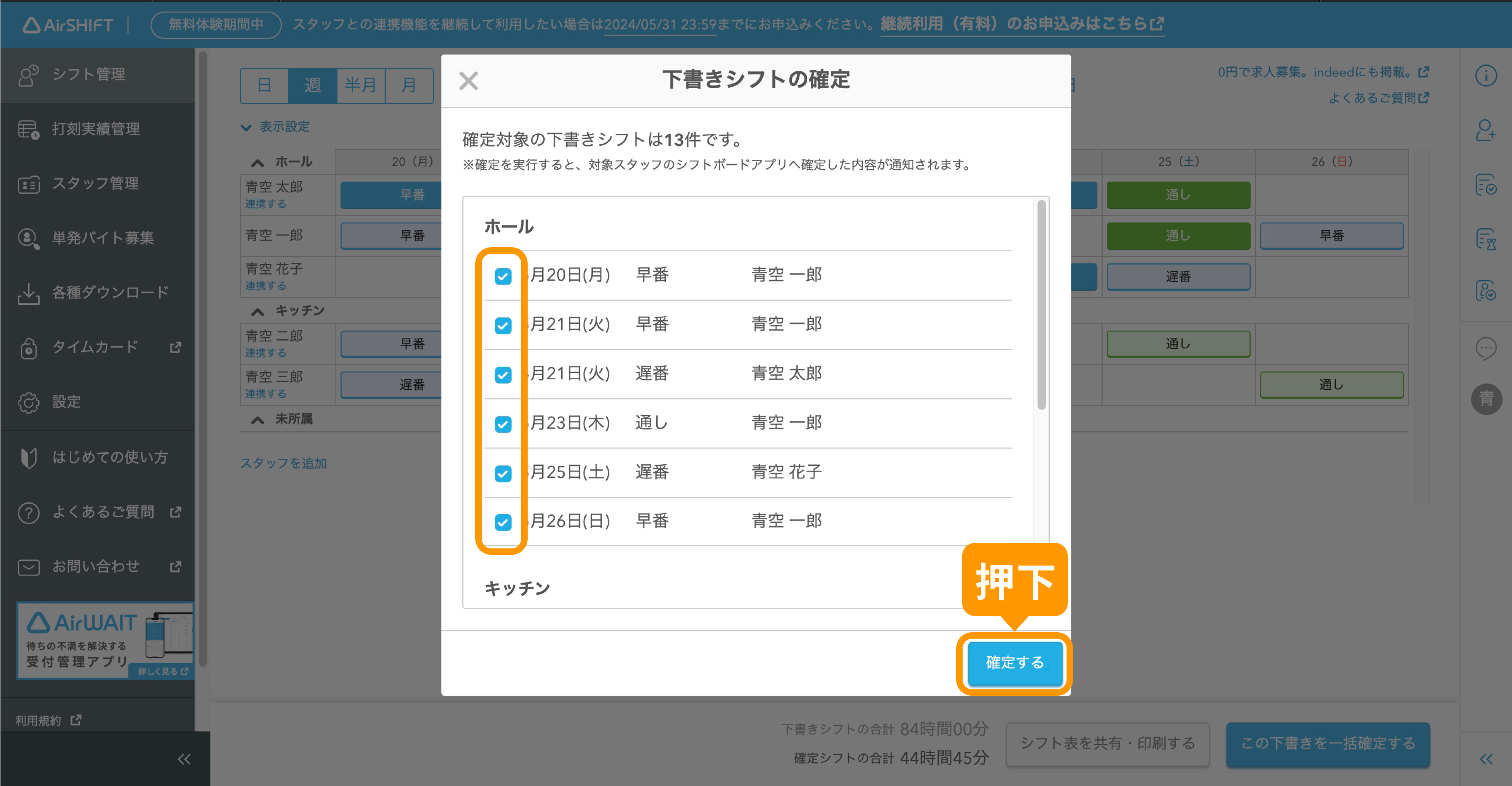The image size is (1512, 786).
Task: Open よくあるご質問 link at top right
Action: tap(1378, 98)
